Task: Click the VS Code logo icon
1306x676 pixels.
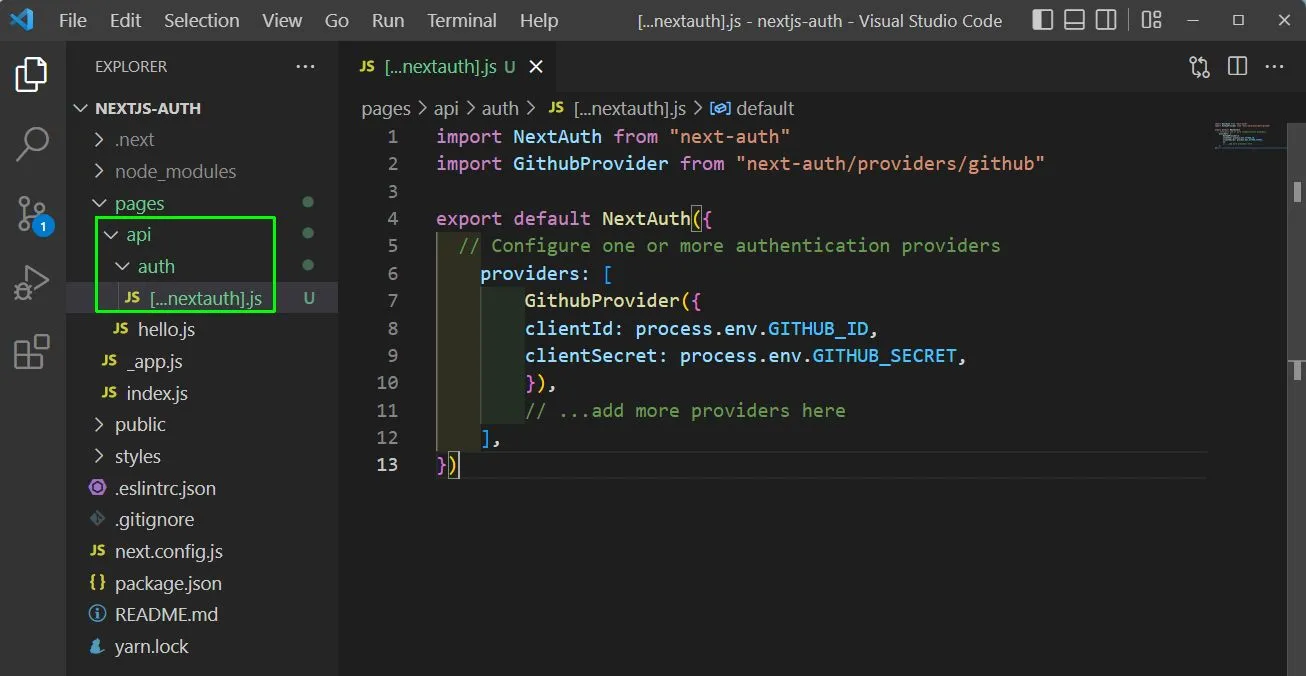Action: point(22,20)
